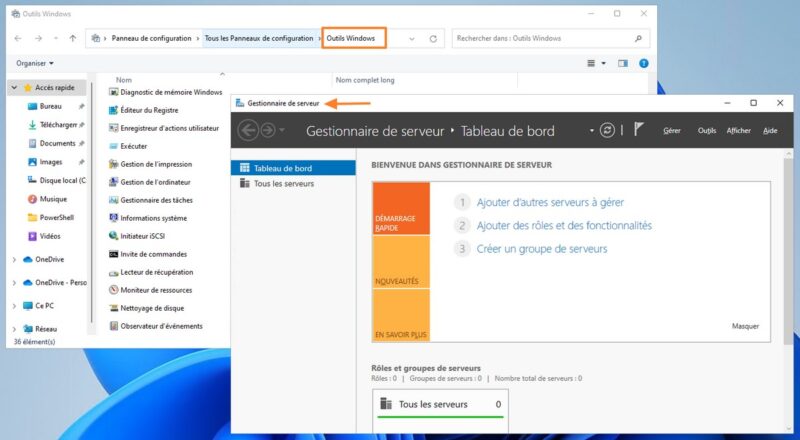Open the Gérer menu
This screenshot has width=800, height=440.
672,131
